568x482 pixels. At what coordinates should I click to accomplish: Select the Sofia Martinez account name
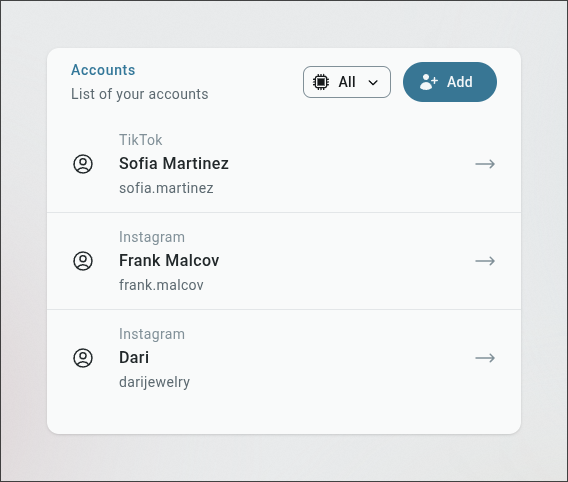(174, 163)
